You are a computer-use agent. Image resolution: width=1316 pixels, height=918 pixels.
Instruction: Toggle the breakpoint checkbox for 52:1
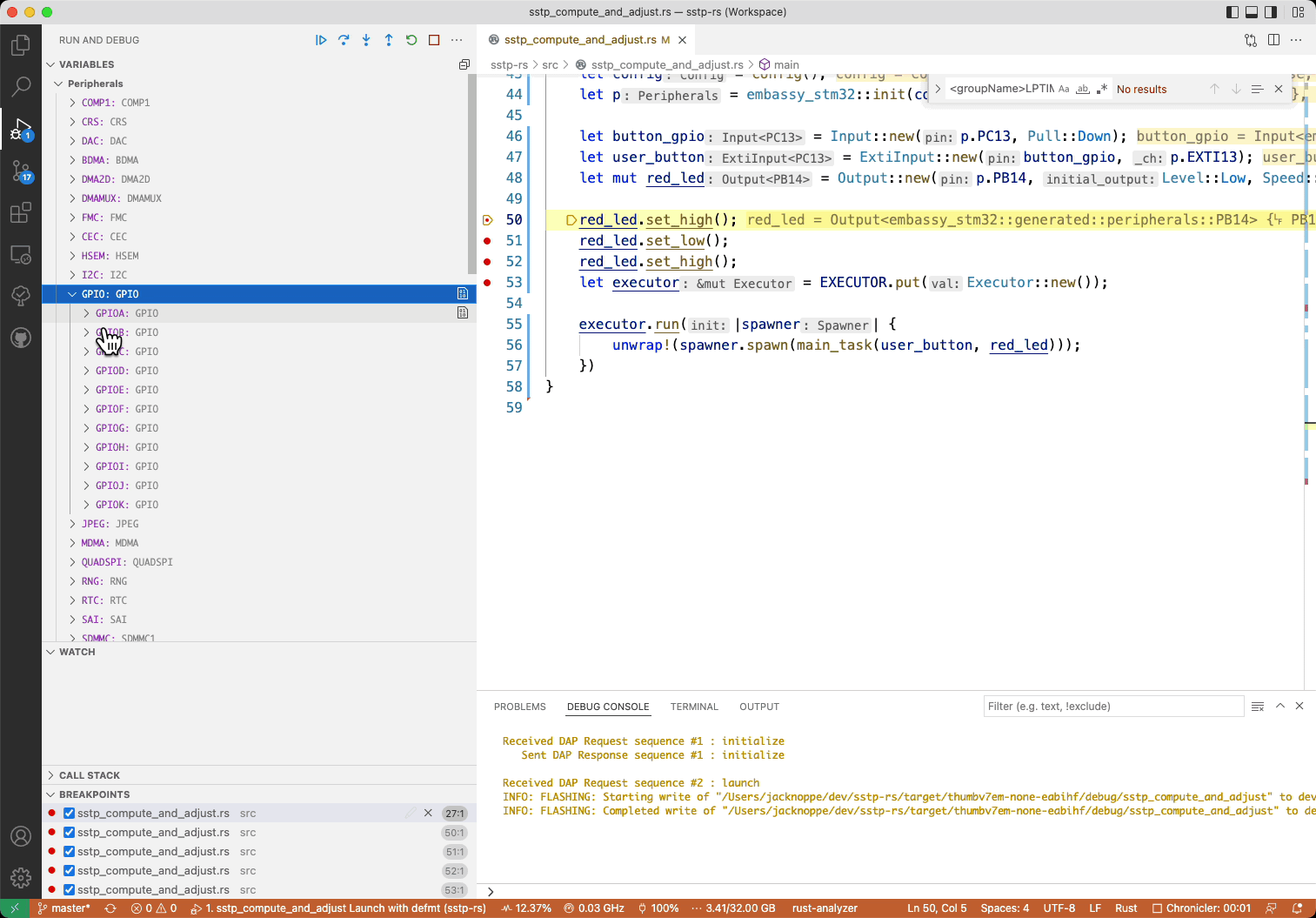coord(70,871)
